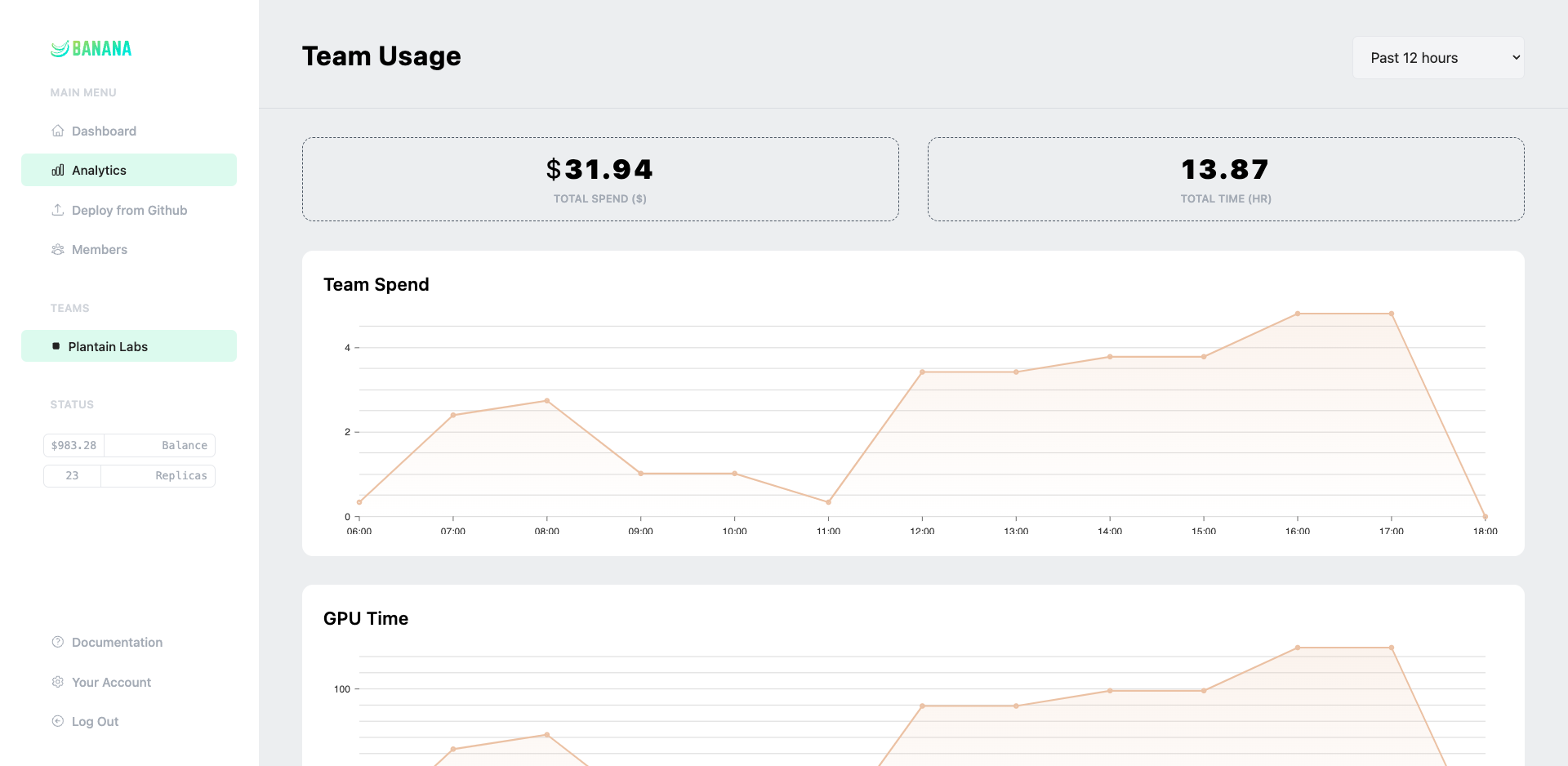The height and width of the screenshot is (766, 1568).
Task: Open the Documentation link
Action: tap(117, 643)
